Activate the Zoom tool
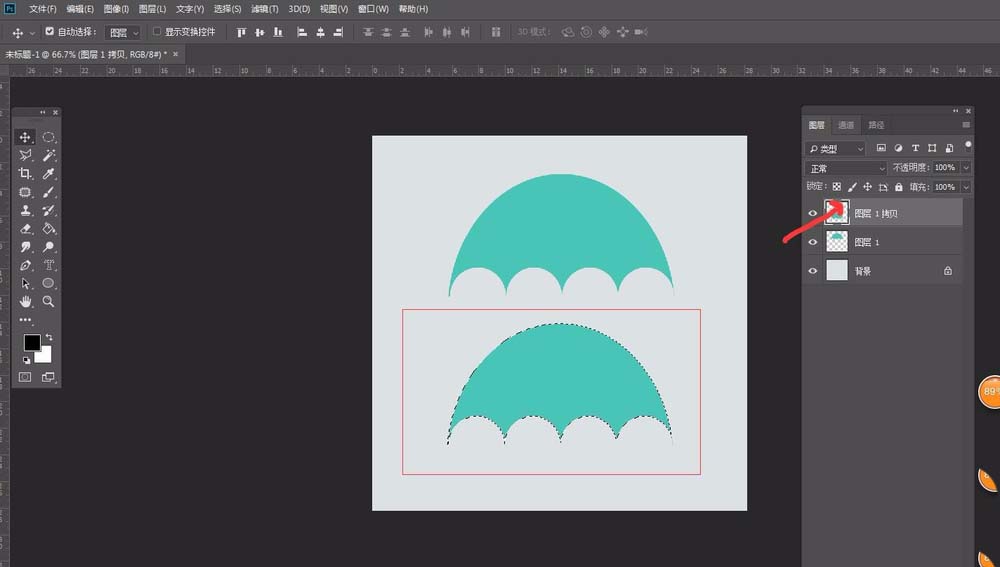The width and height of the screenshot is (1000, 567). pos(48,301)
